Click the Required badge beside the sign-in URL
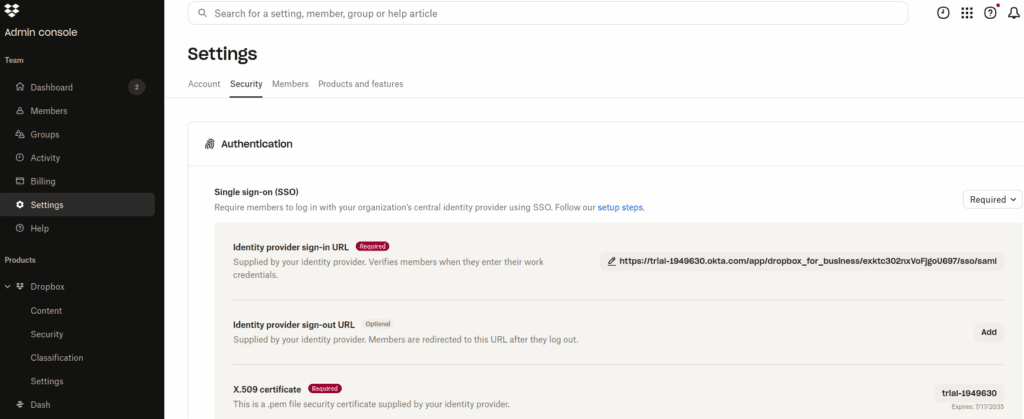1024x419 pixels. click(x=372, y=246)
